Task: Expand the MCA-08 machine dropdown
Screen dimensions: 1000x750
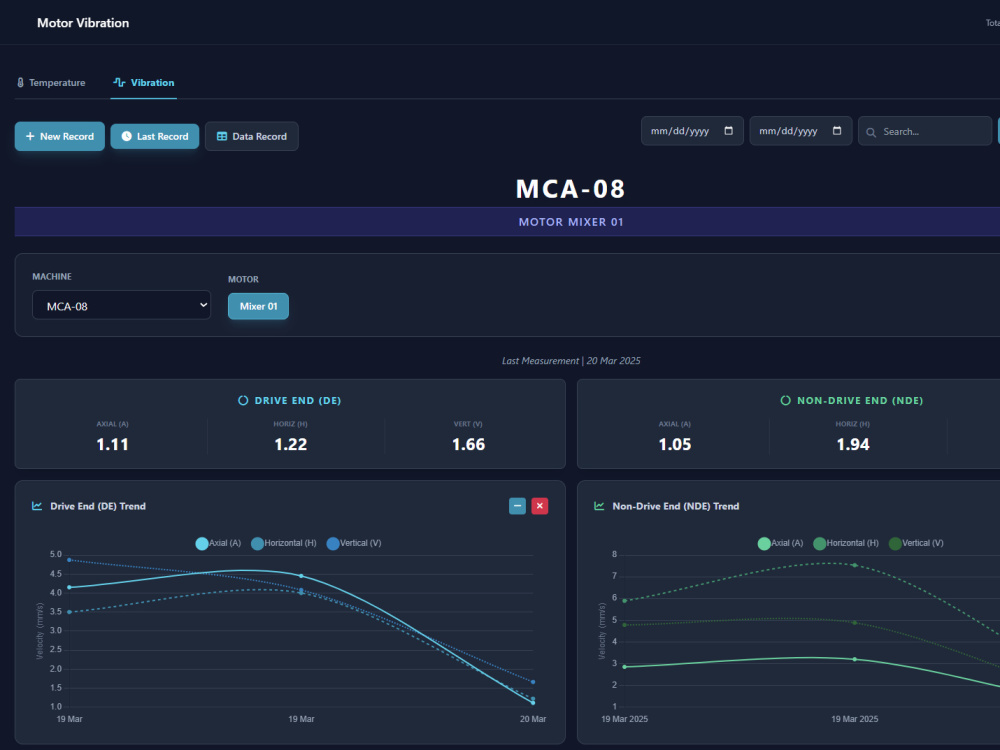Action: pos(121,305)
